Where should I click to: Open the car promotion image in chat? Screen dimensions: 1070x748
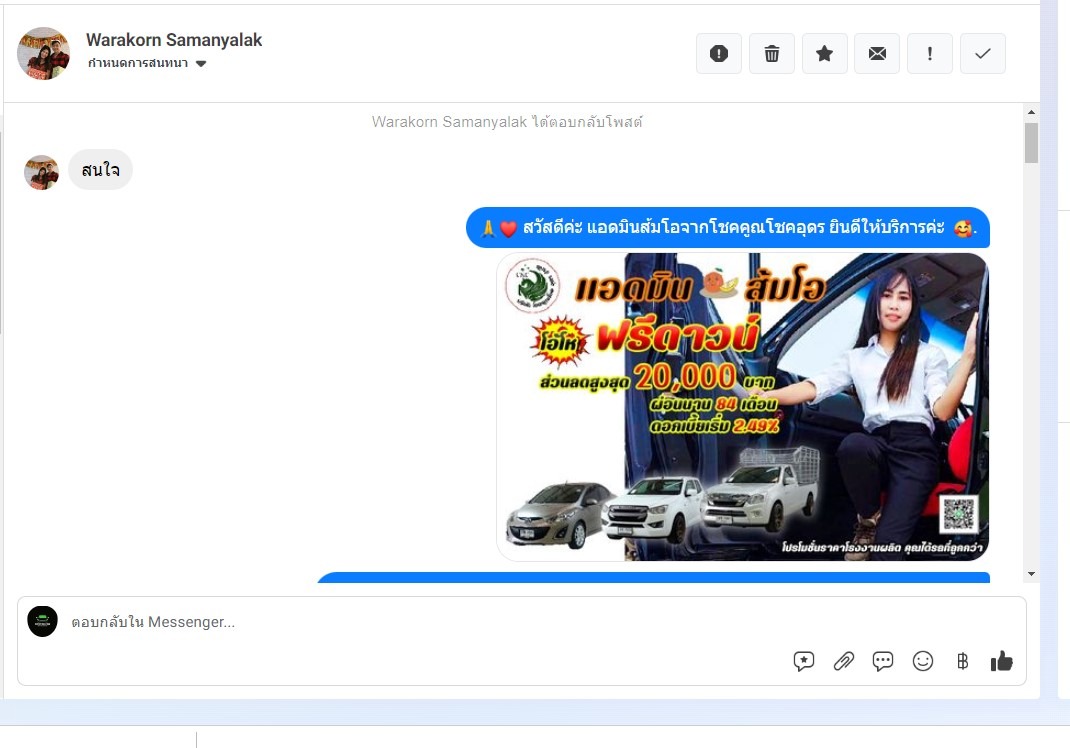click(742, 407)
